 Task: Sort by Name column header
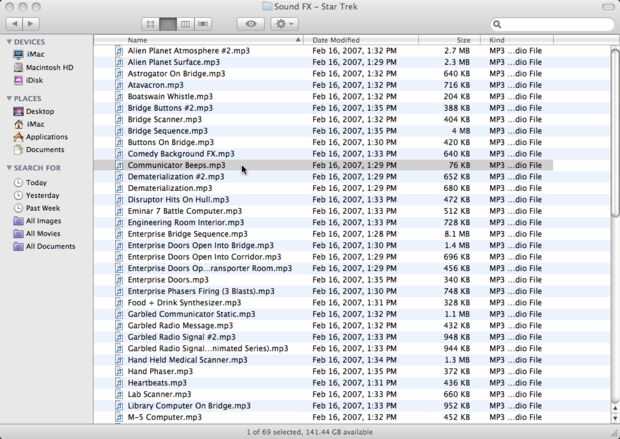point(198,40)
